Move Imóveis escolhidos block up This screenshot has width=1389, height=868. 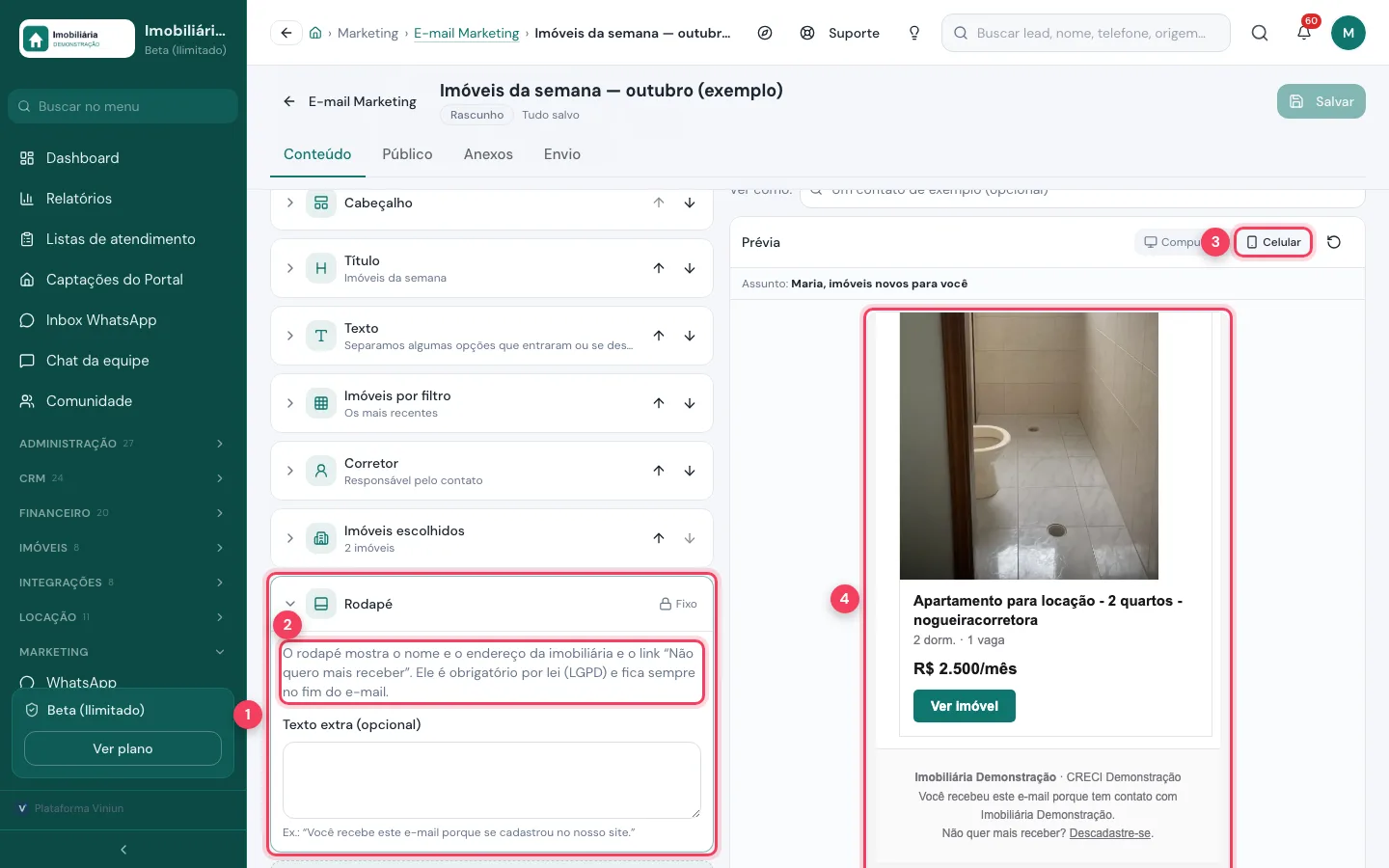659,538
